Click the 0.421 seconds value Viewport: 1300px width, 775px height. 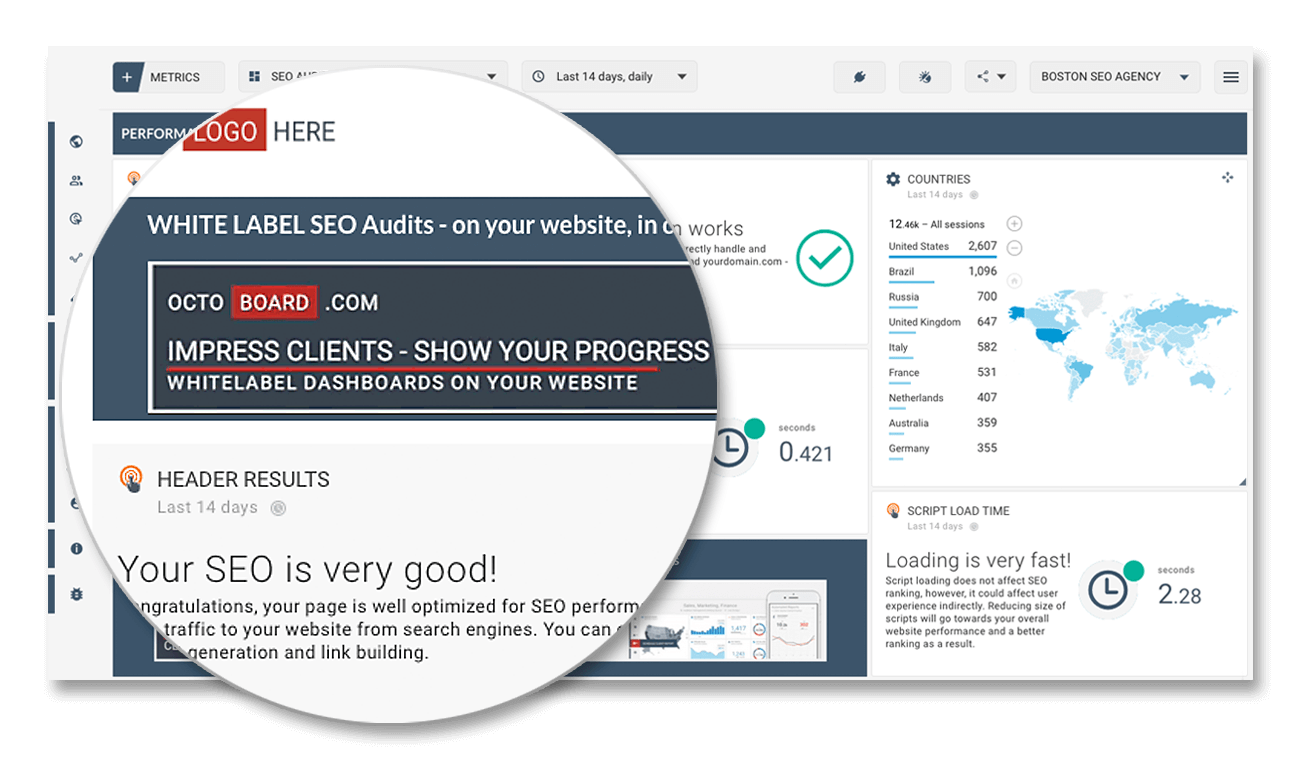coord(805,453)
